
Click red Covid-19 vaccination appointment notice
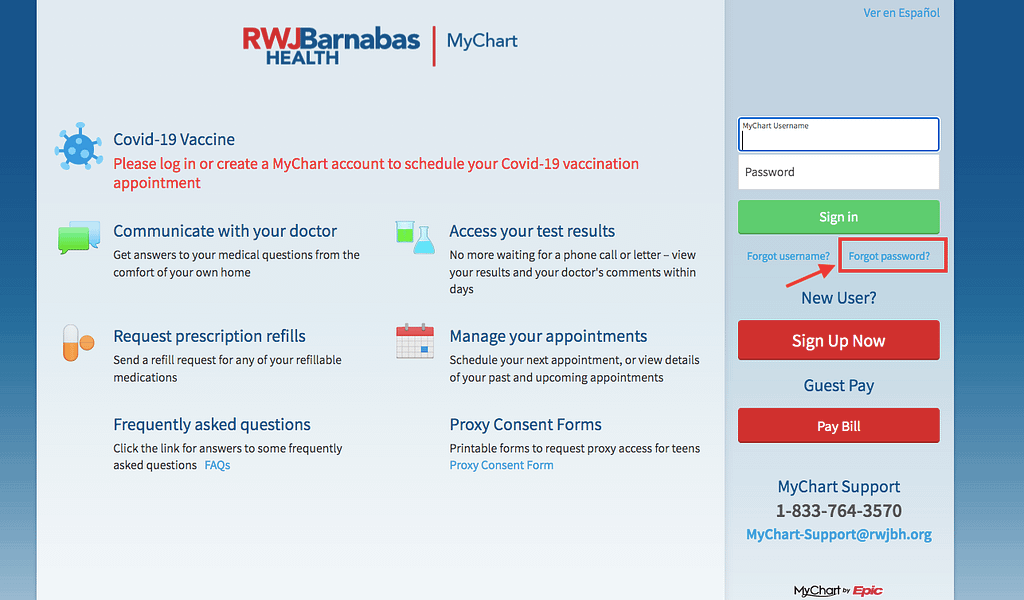(376, 173)
